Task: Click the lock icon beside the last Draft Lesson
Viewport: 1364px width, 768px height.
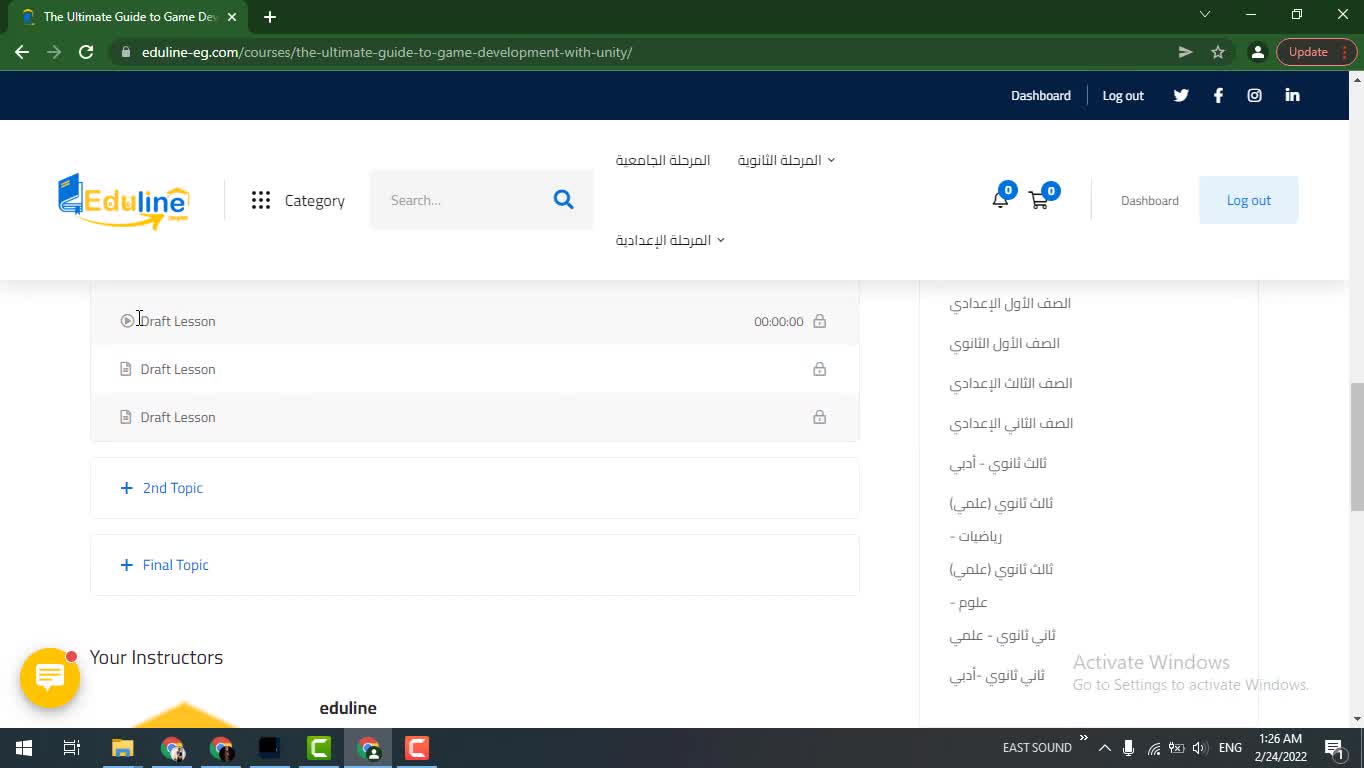Action: (819, 417)
